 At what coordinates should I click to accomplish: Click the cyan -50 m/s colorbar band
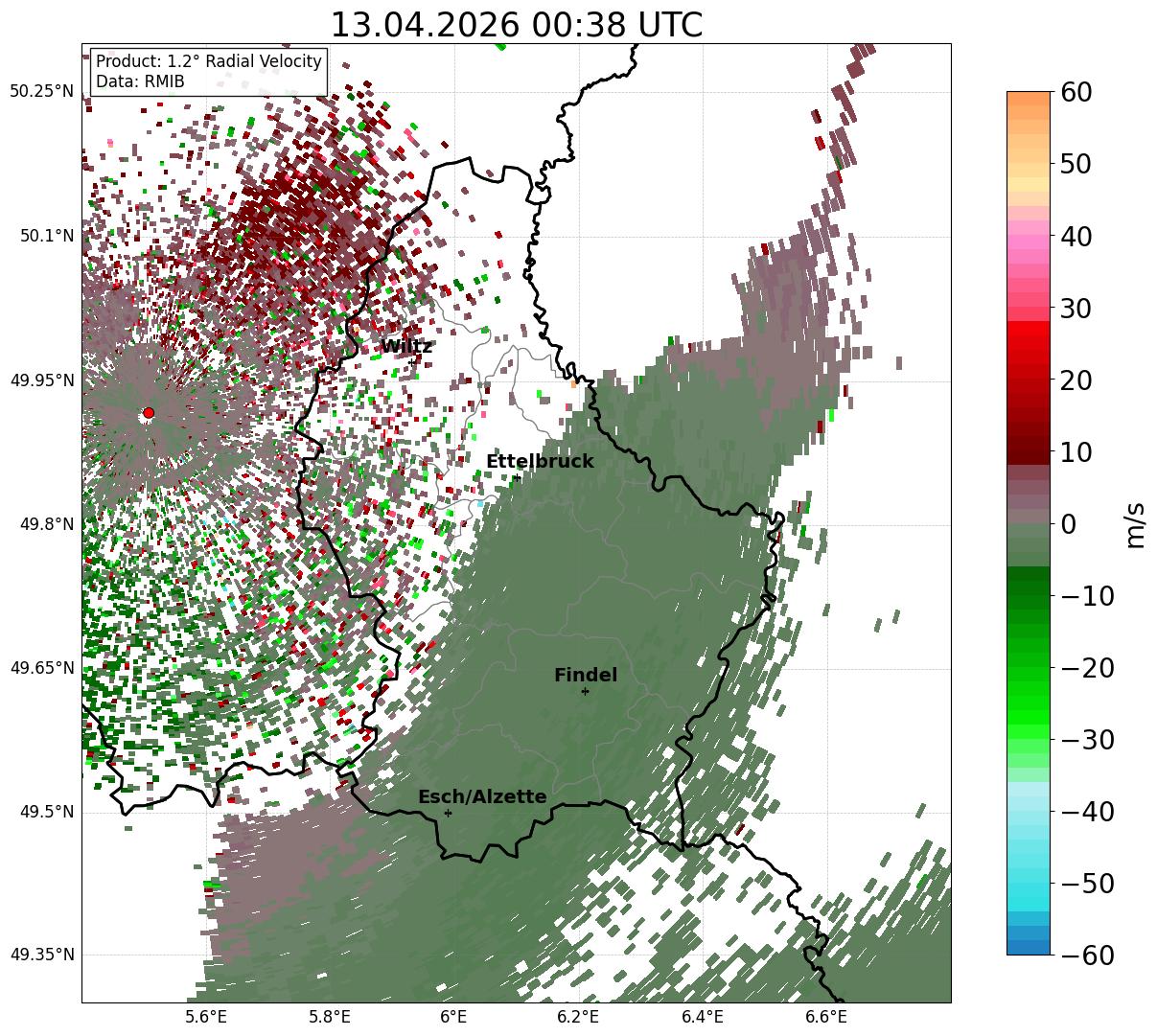[1029, 883]
